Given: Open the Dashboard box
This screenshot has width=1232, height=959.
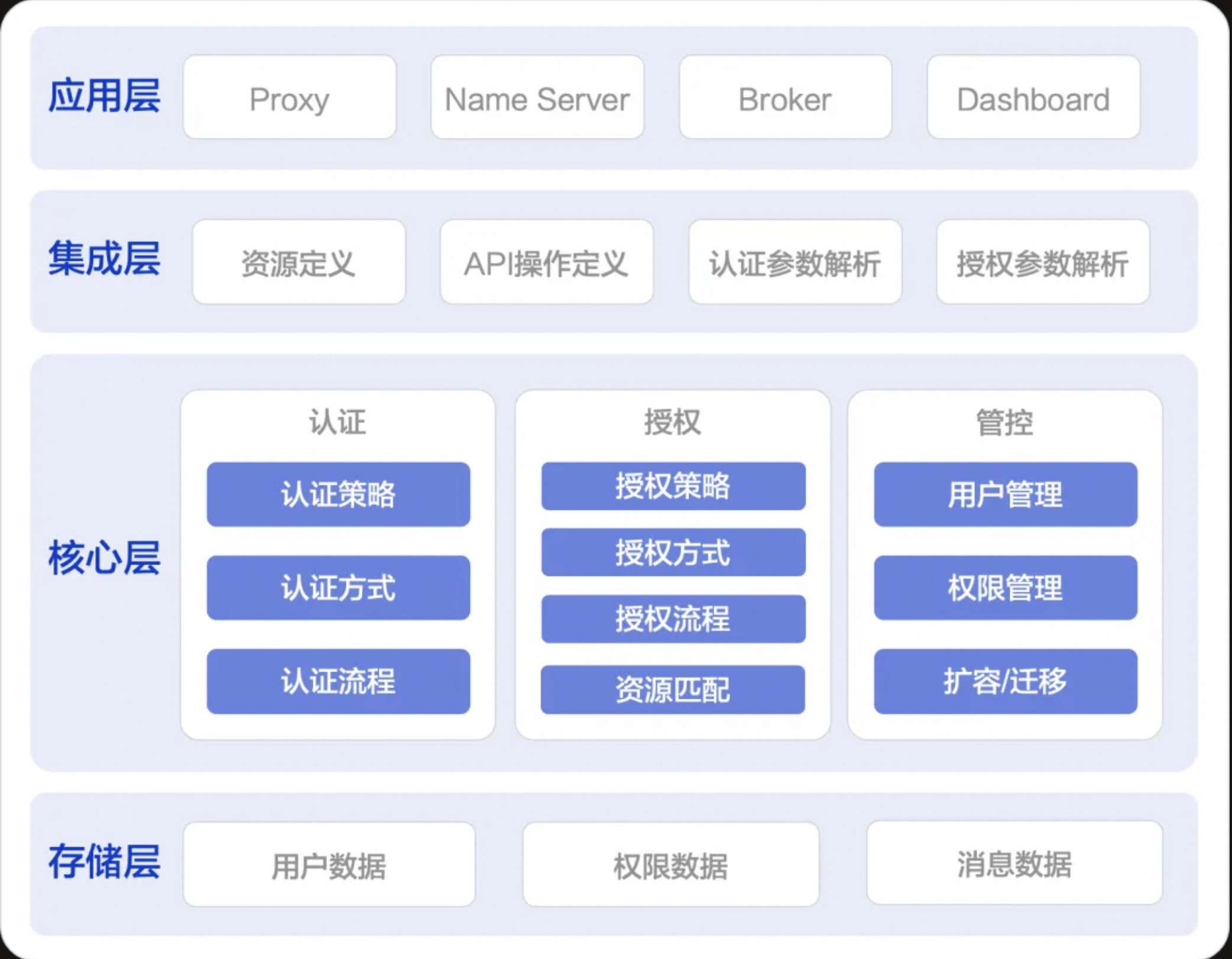Looking at the screenshot, I should (x=1033, y=98).
